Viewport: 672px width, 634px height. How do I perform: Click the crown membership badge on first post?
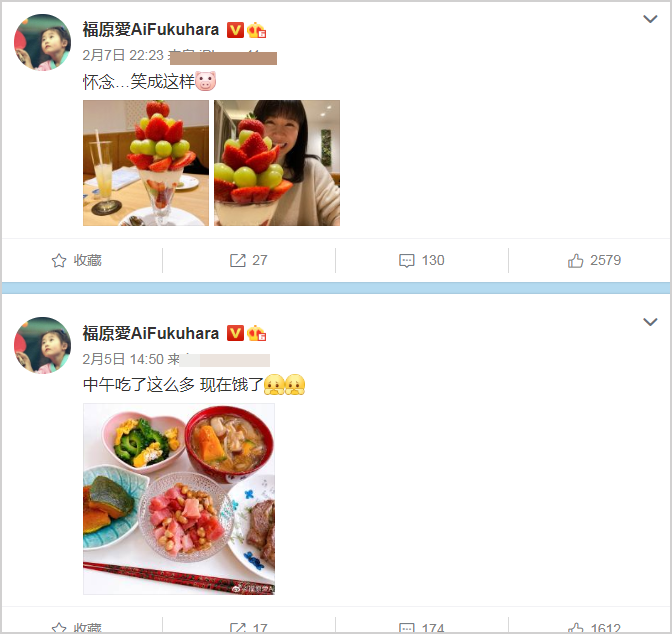256,30
